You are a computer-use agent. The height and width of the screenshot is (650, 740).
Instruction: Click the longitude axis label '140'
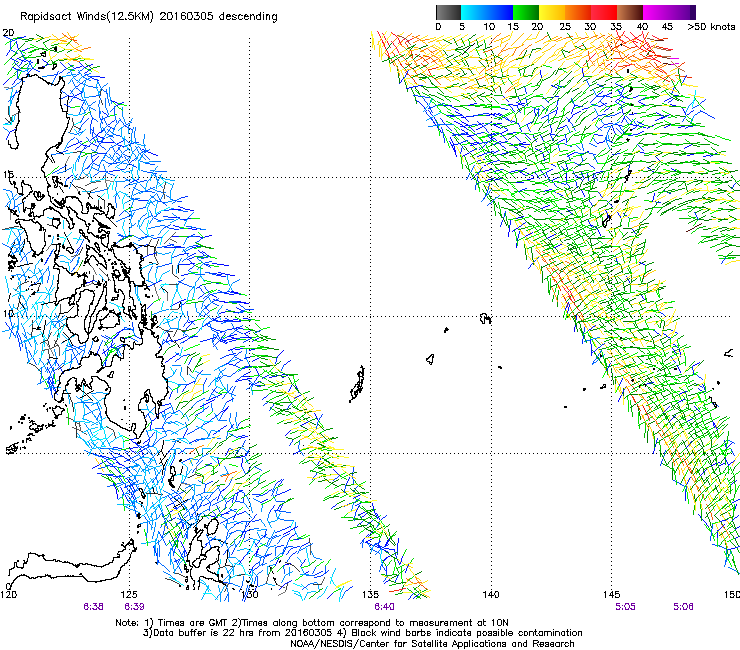coord(491,594)
